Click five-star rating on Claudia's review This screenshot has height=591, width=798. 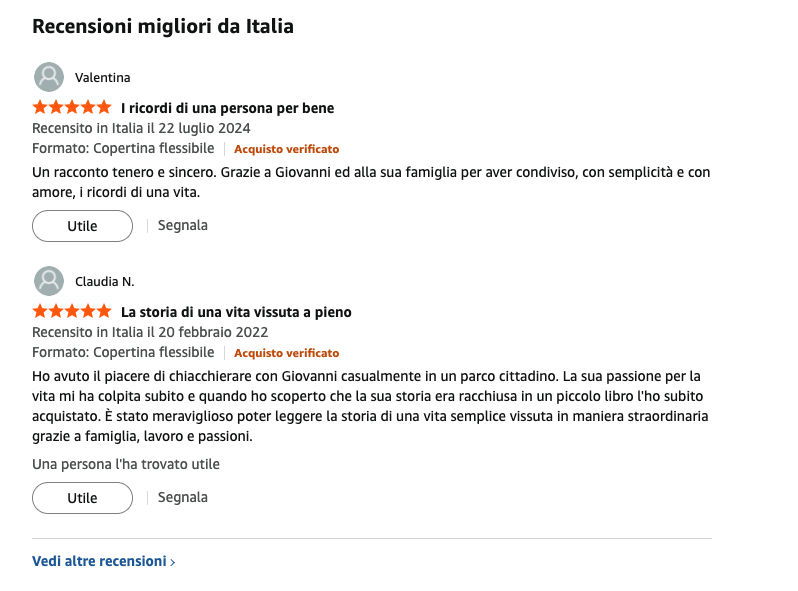click(x=72, y=311)
